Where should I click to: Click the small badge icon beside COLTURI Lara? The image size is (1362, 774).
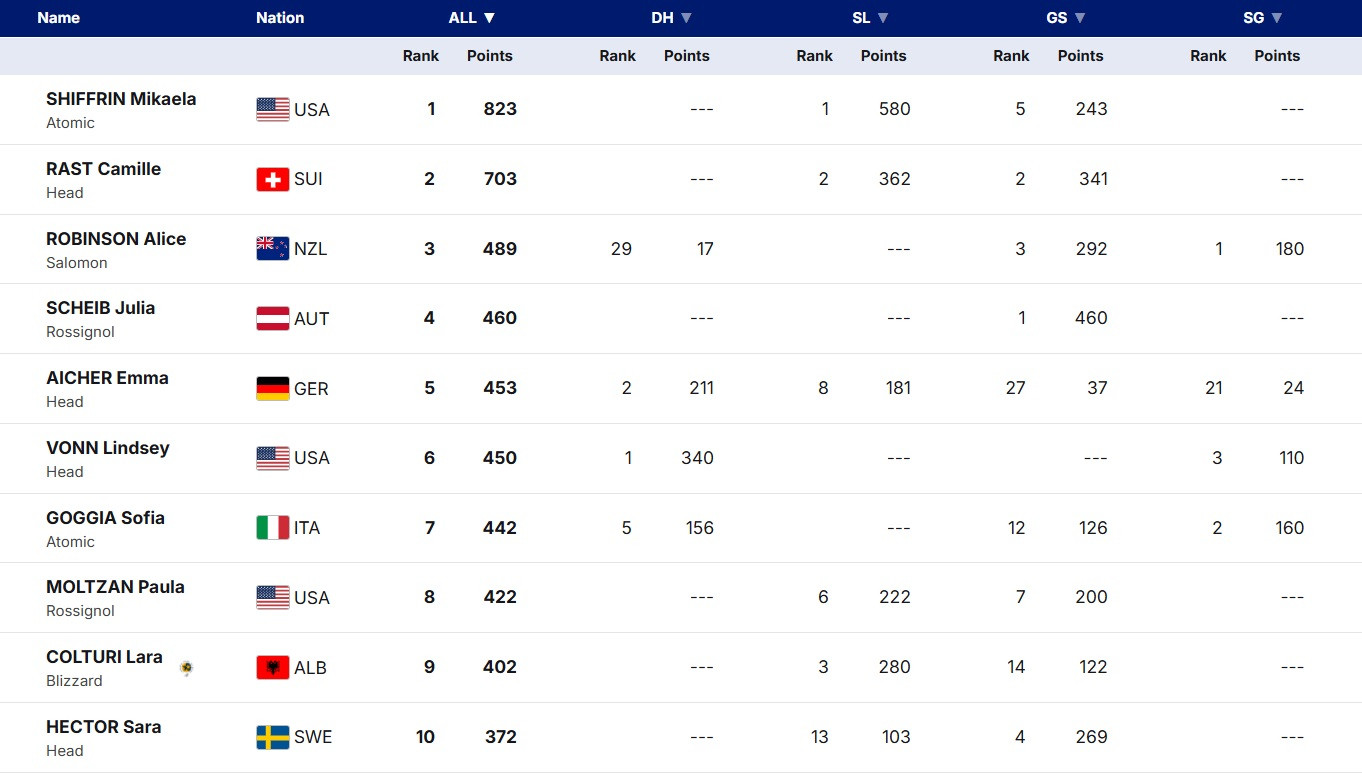[x=186, y=668]
